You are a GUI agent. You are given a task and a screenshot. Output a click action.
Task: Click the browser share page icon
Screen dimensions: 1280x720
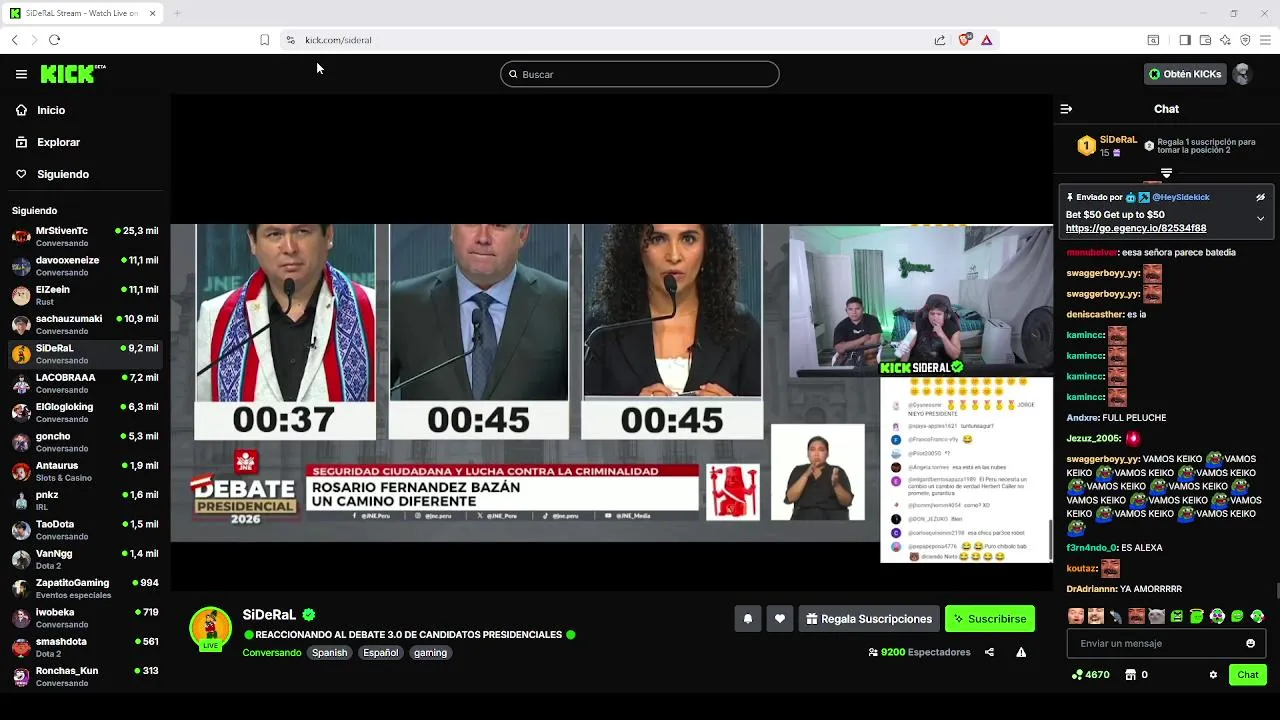[940, 40]
